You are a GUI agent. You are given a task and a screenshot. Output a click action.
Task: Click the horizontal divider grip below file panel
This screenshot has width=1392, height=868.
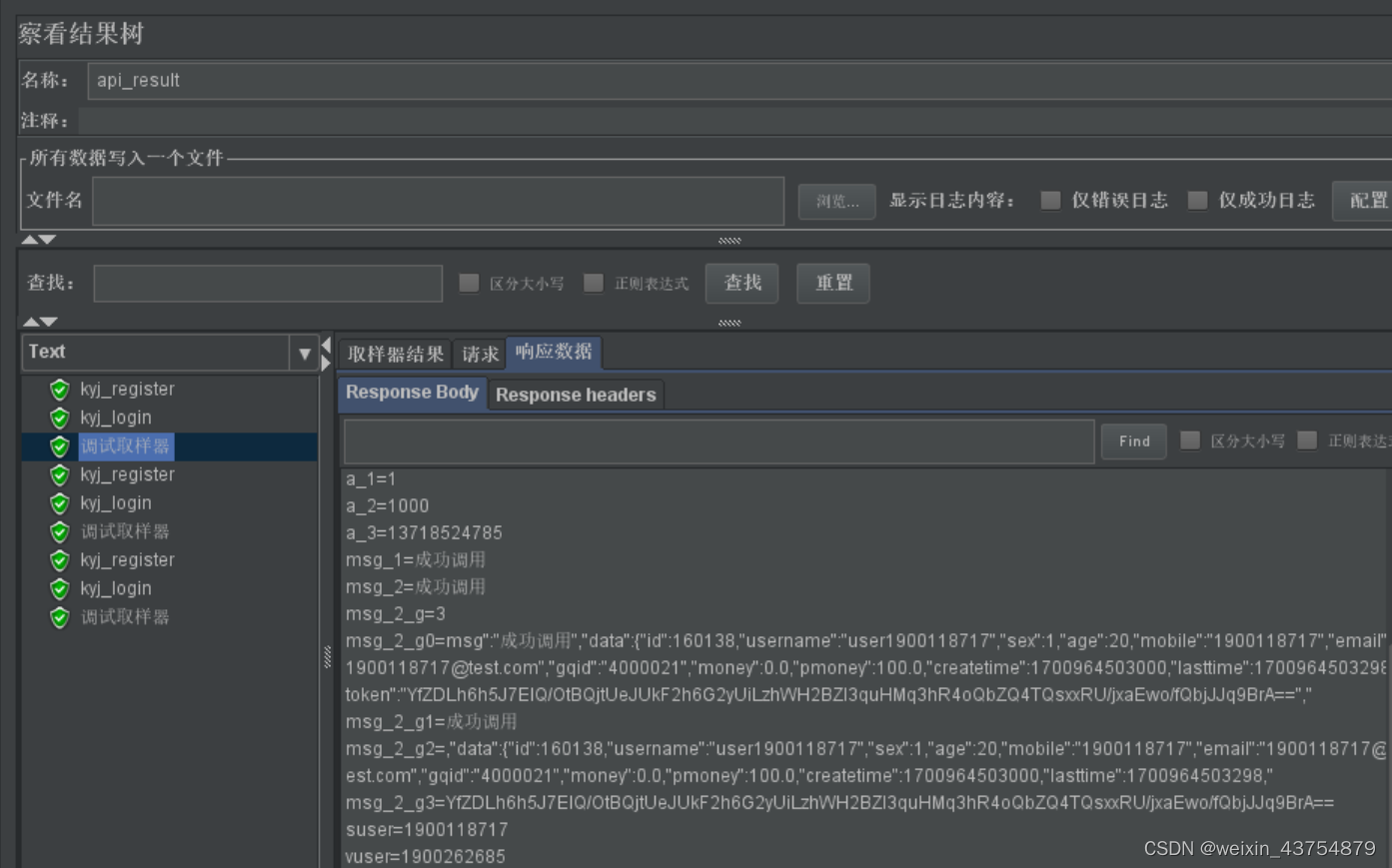click(x=729, y=241)
